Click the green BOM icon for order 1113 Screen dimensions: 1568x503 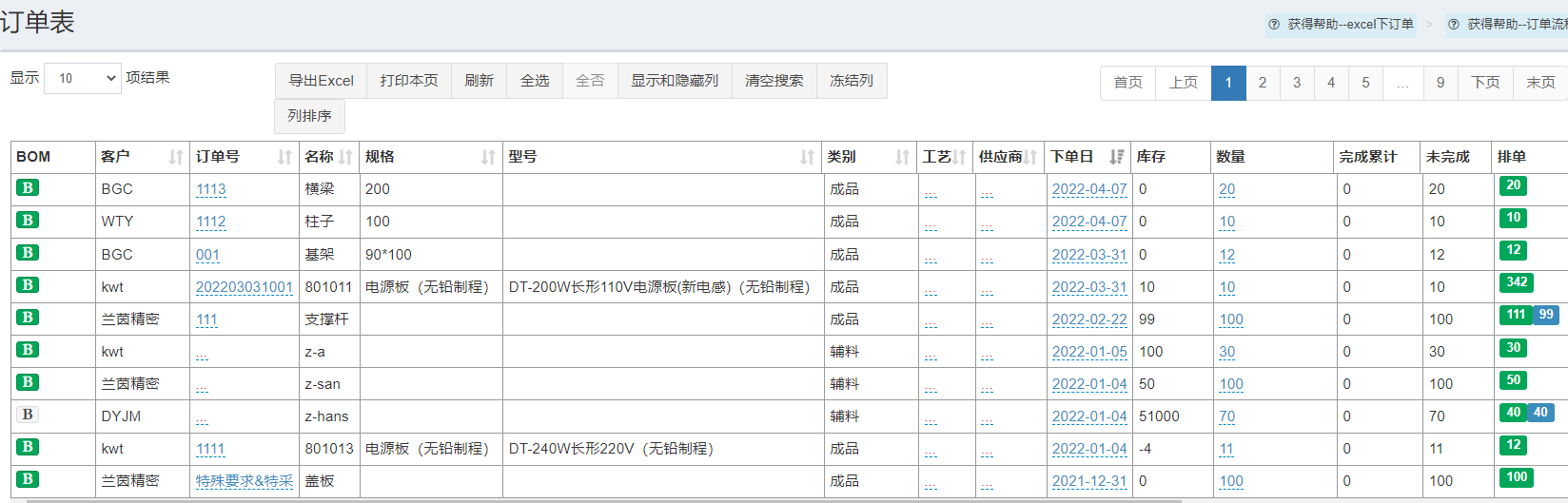coord(28,188)
